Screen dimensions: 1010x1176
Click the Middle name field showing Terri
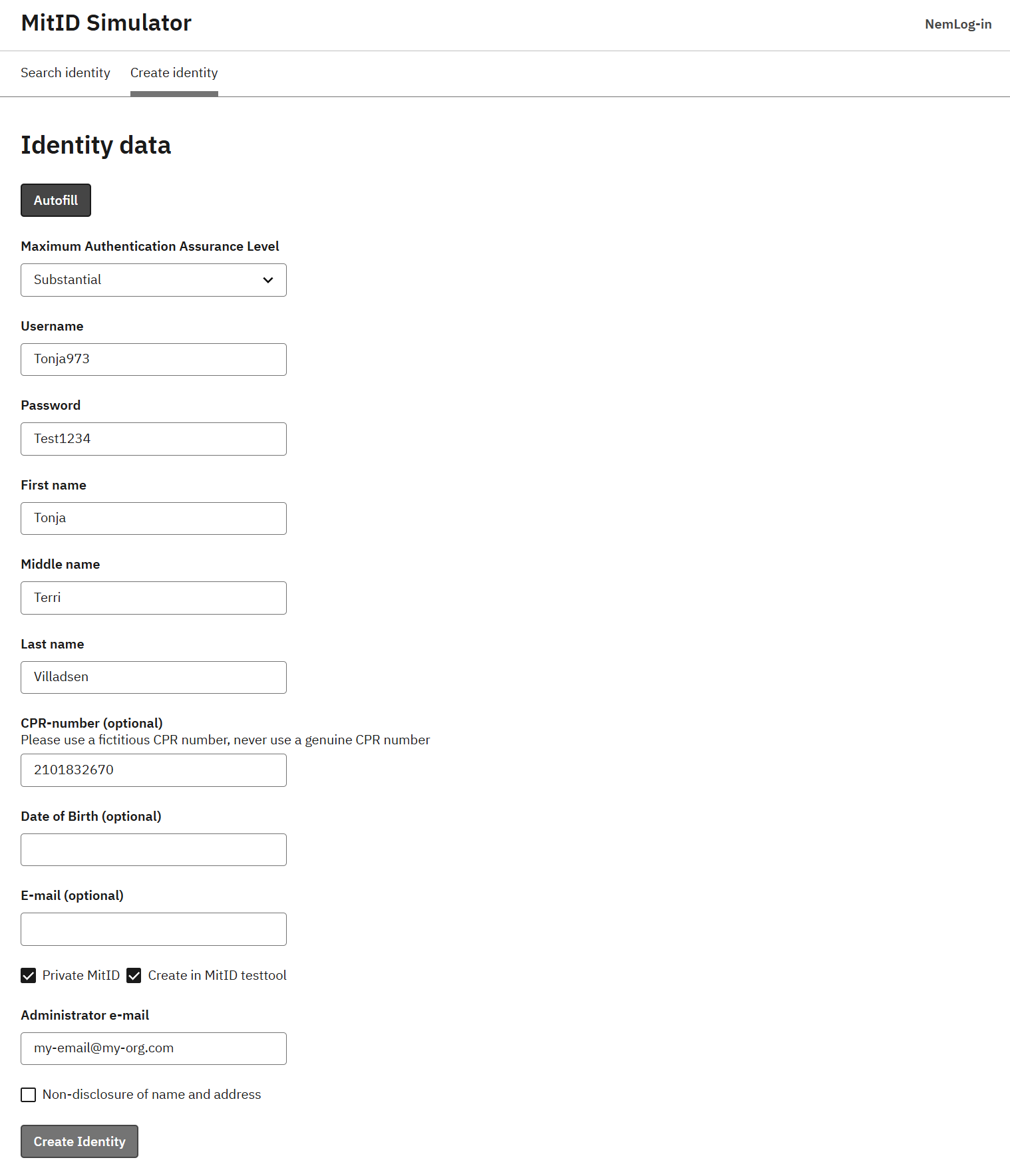coord(153,597)
